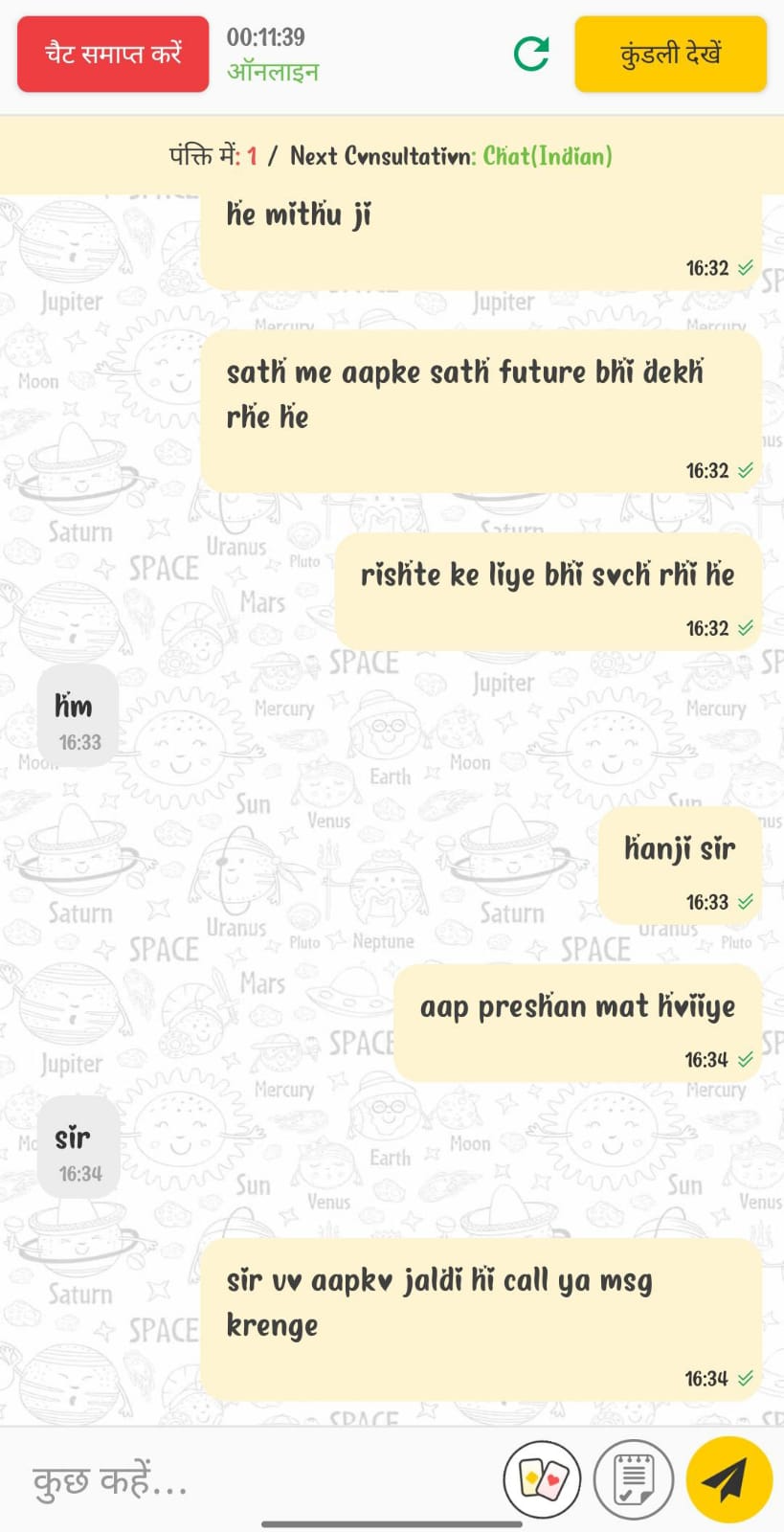The height and width of the screenshot is (1532, 784).
Task: Click the 'Chat(Indian)' next consultation link
Action: [548, 156]
